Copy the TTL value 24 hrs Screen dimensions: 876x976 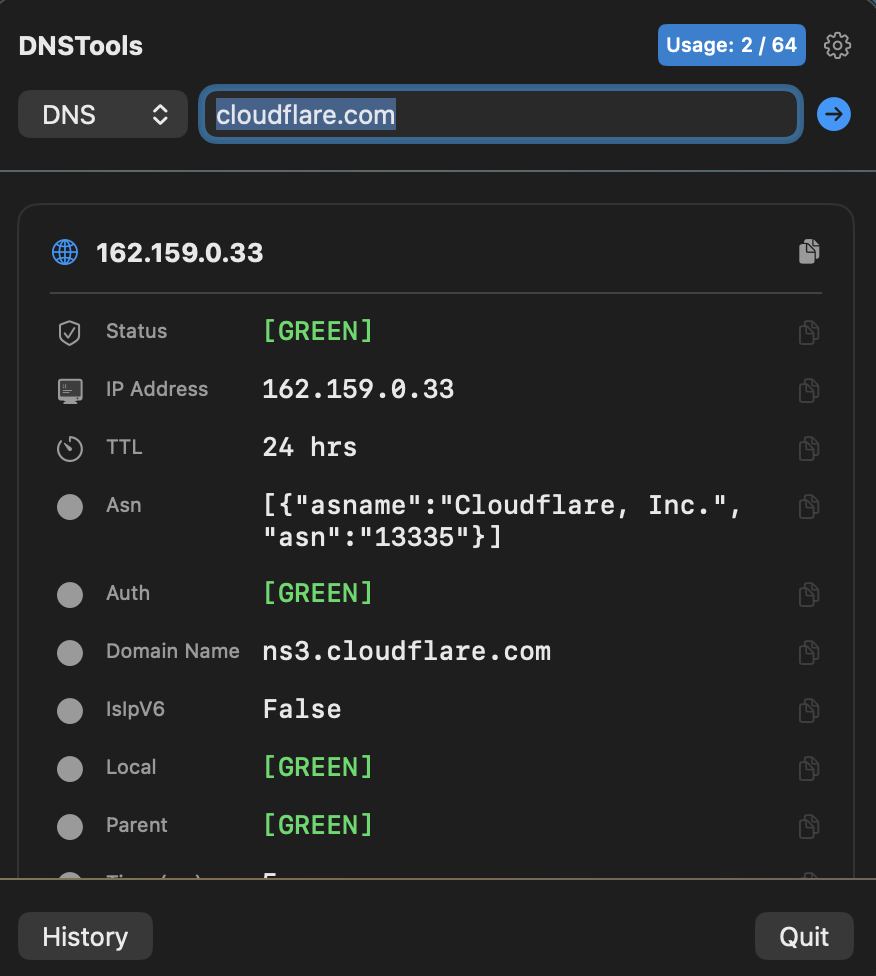click(x=809, y=448)
